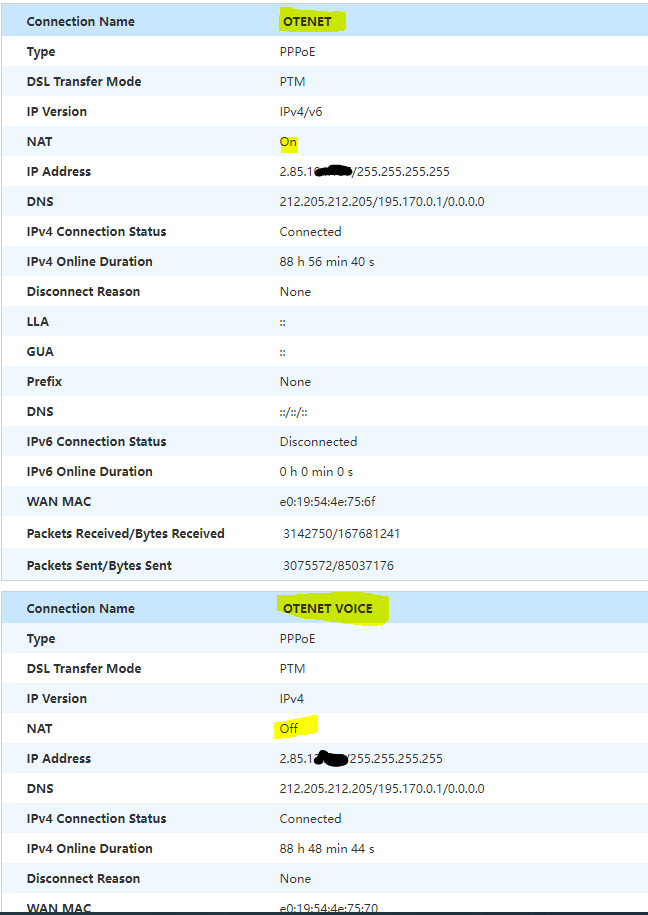Click the Packets Sent/Bytes Sent label

pos(99,565)
